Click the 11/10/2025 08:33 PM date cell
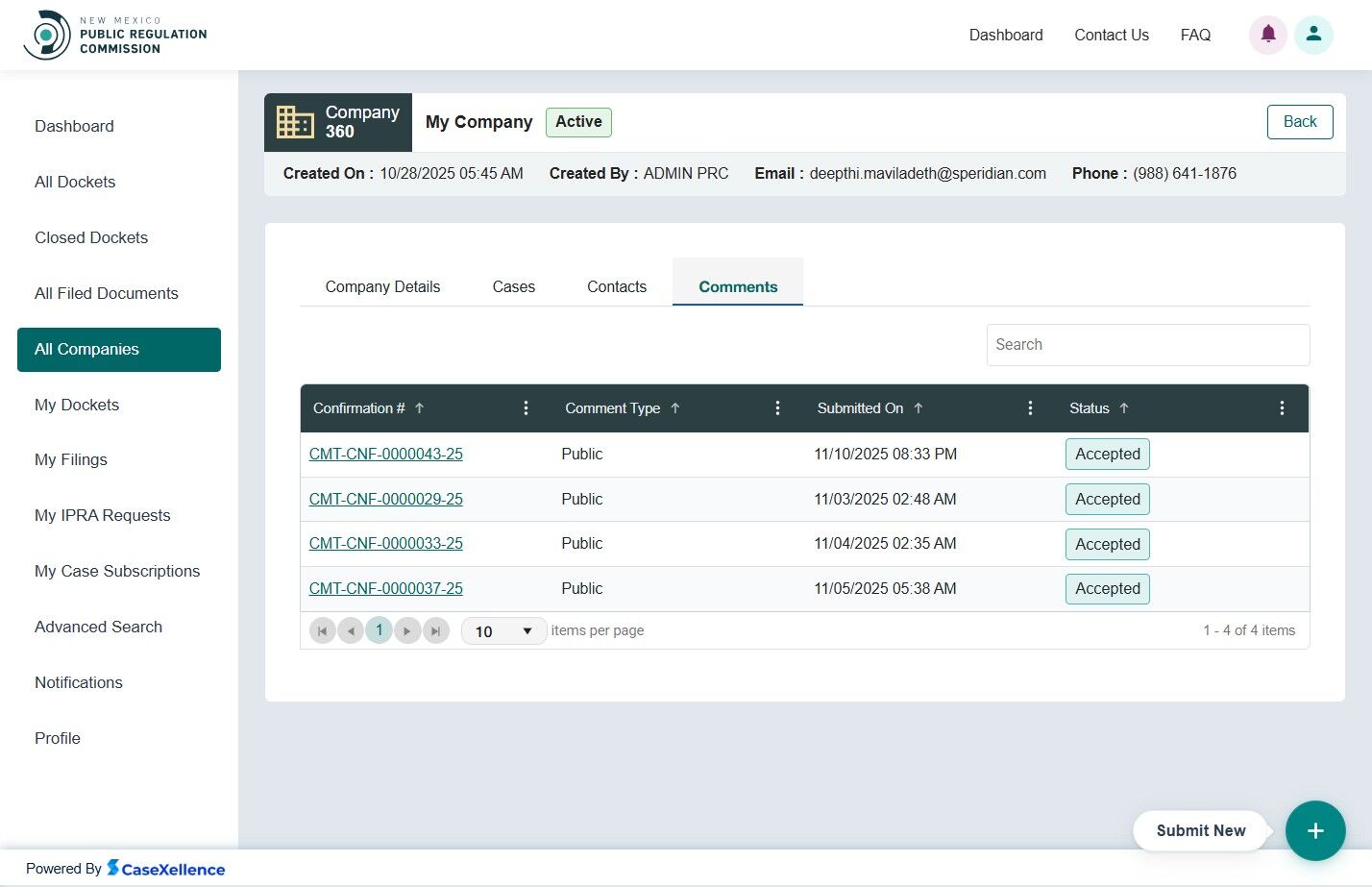This screenshot has height=887, width=1372. (886, 455)
